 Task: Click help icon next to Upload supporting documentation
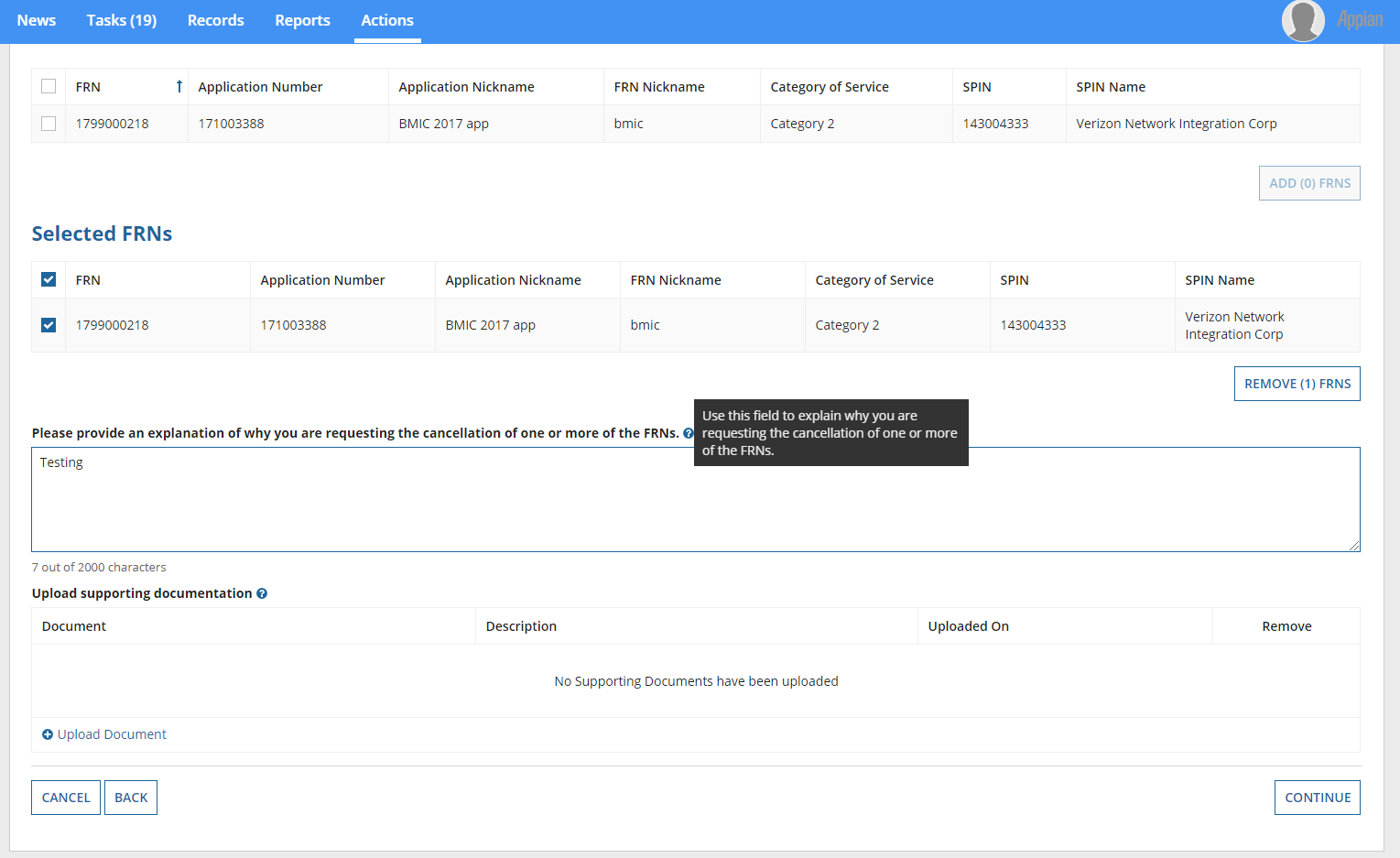pyautogui.click(x=262, y=593)
